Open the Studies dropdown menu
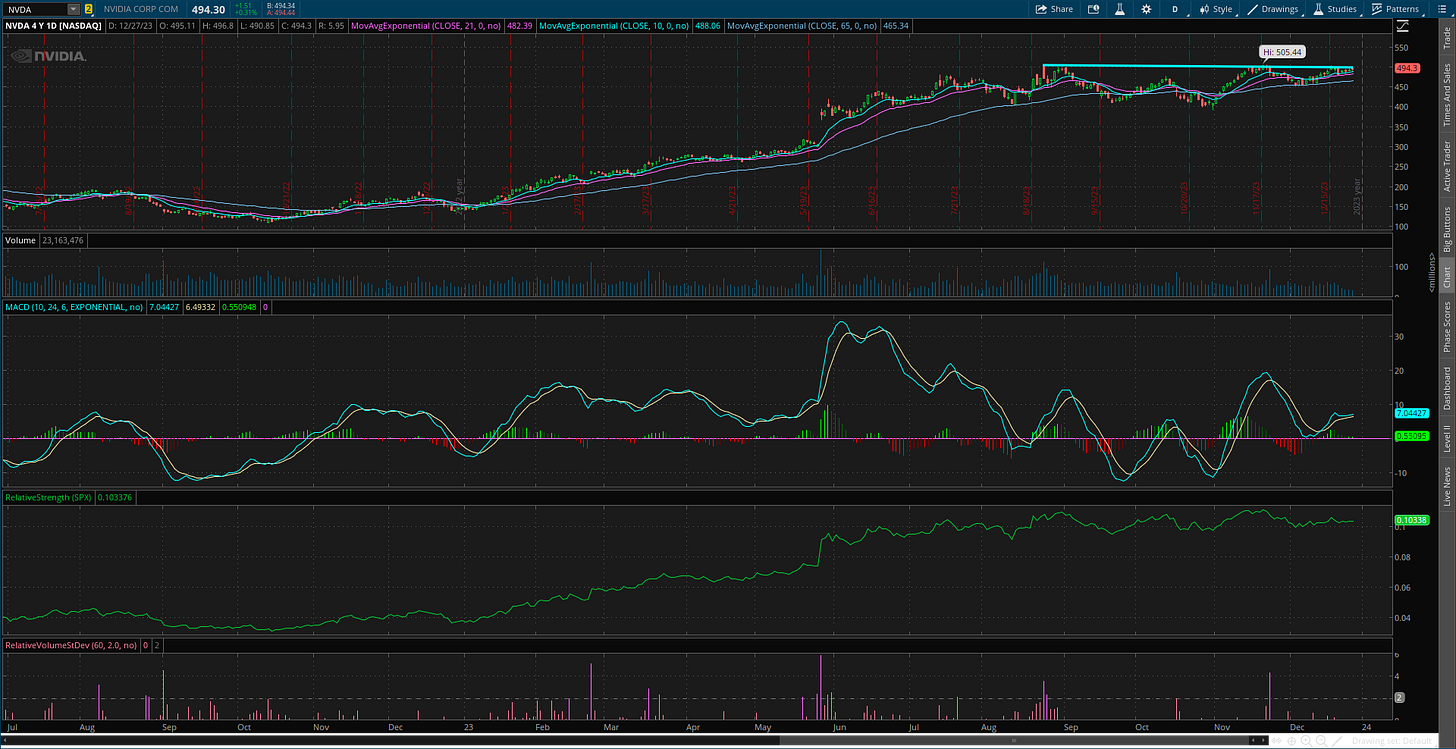 1334,8
